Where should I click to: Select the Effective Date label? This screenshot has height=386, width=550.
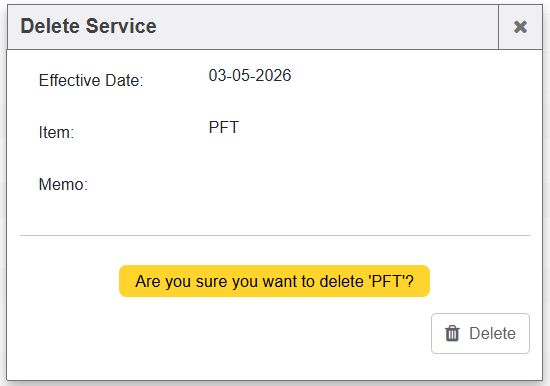pos(91,80)
